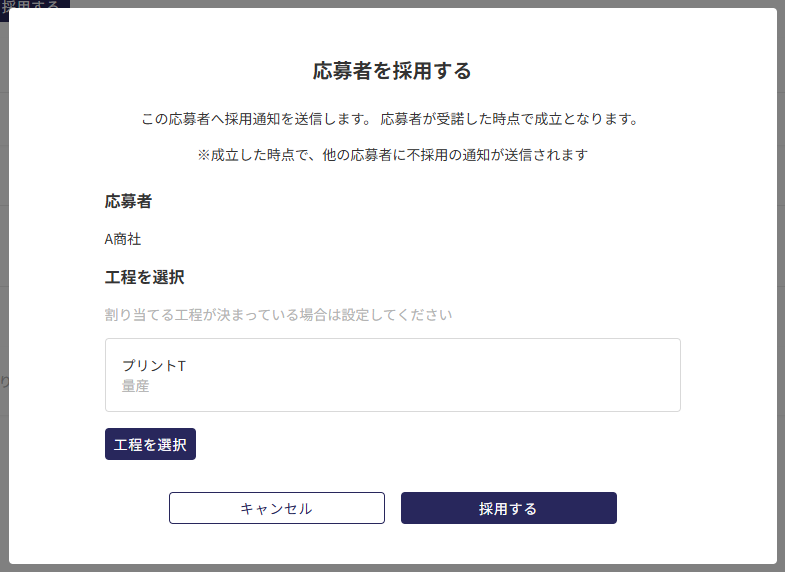Click the sentence 応募者が受諾した時点で成立となります

[x=509, y=119]
